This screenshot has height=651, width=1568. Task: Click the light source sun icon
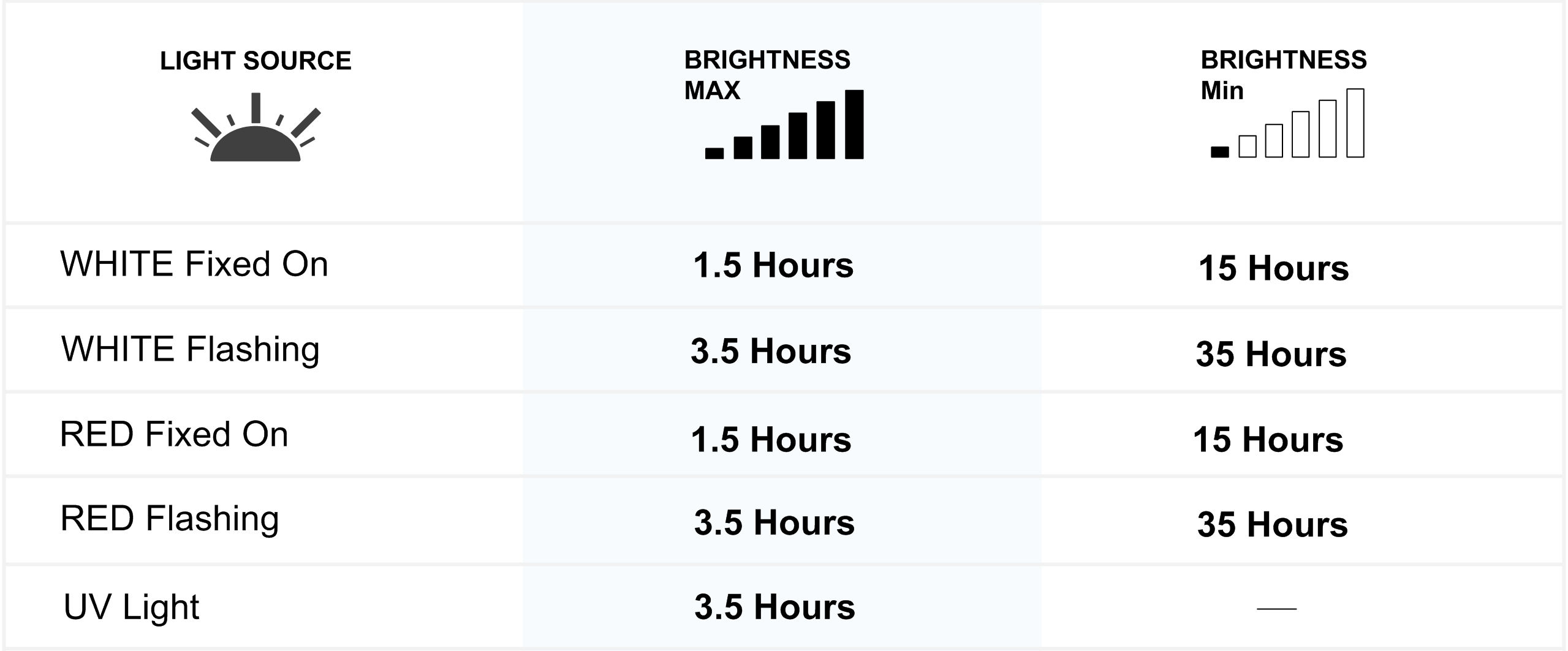(x=256, y=127)
